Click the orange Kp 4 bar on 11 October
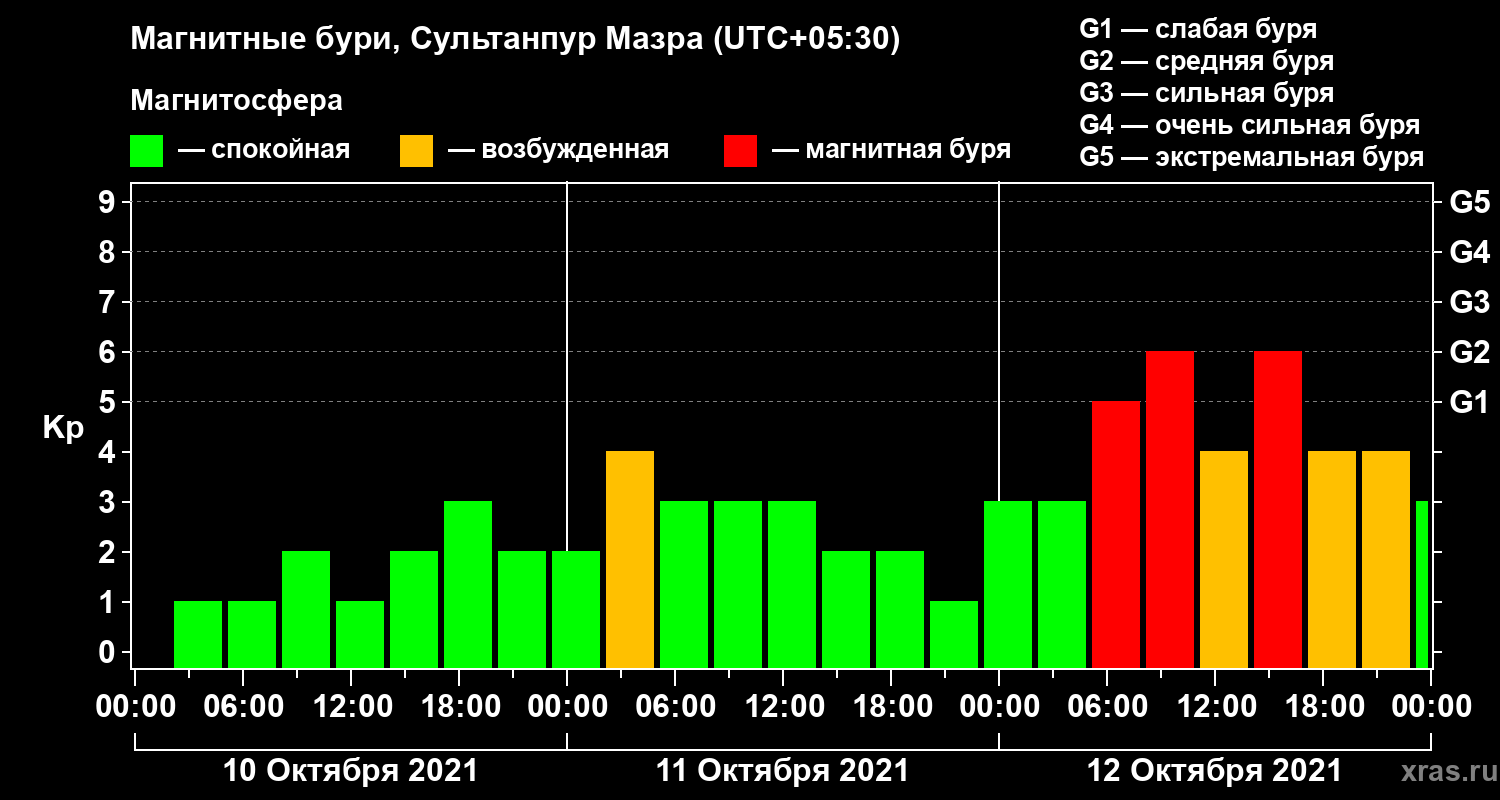The height and width of the screenshot is (800, 1500). (x=630, y=559)
